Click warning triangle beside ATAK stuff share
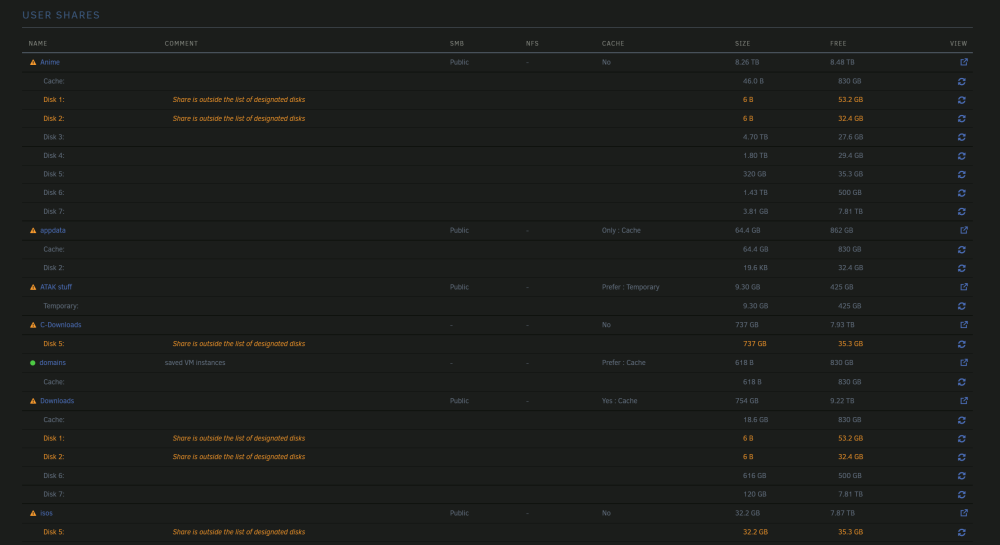This screenshot has width=1000, height=545. pyautogui.click(x=33, y=287)
